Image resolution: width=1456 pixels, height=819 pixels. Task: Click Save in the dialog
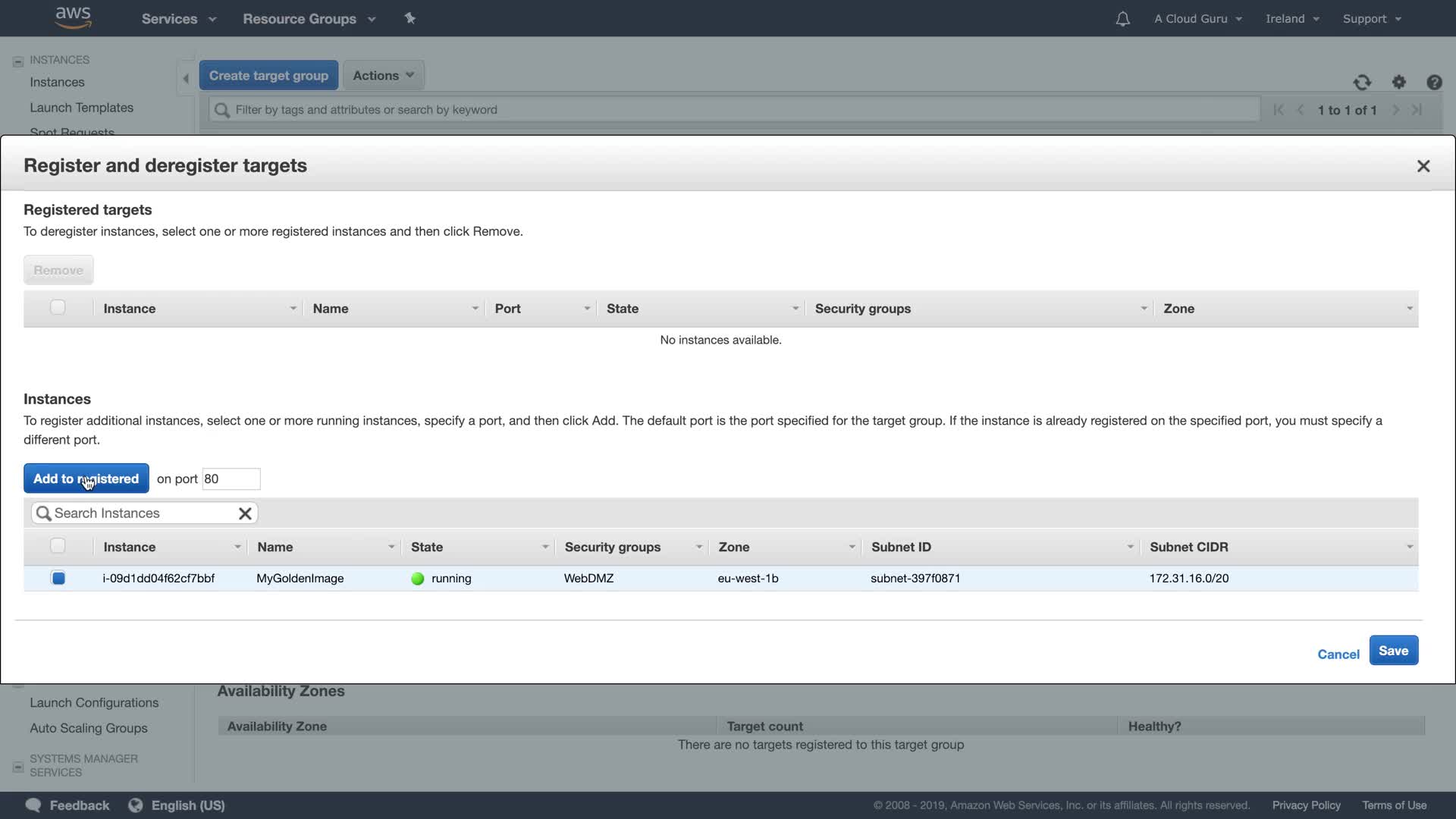click(x=1393, y=651)
